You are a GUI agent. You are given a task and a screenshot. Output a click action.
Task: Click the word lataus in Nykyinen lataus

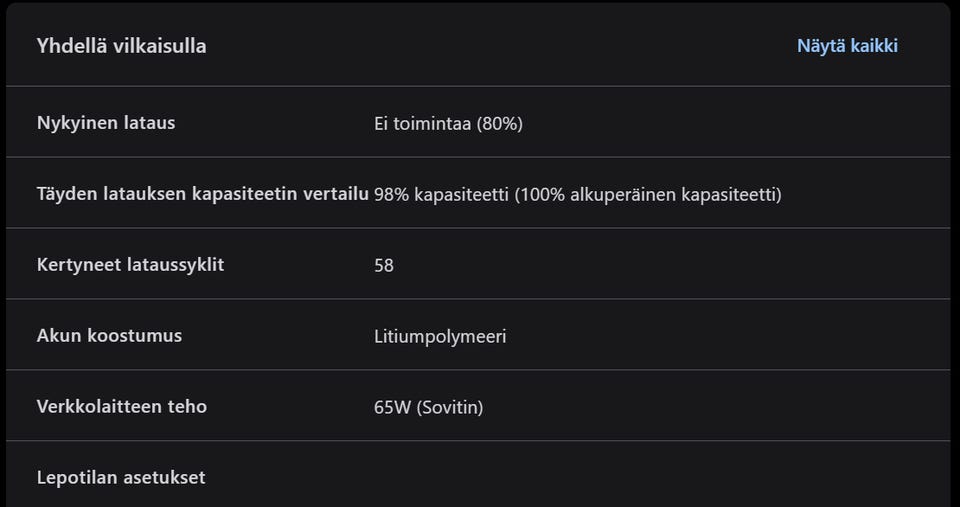pos(149,123)
